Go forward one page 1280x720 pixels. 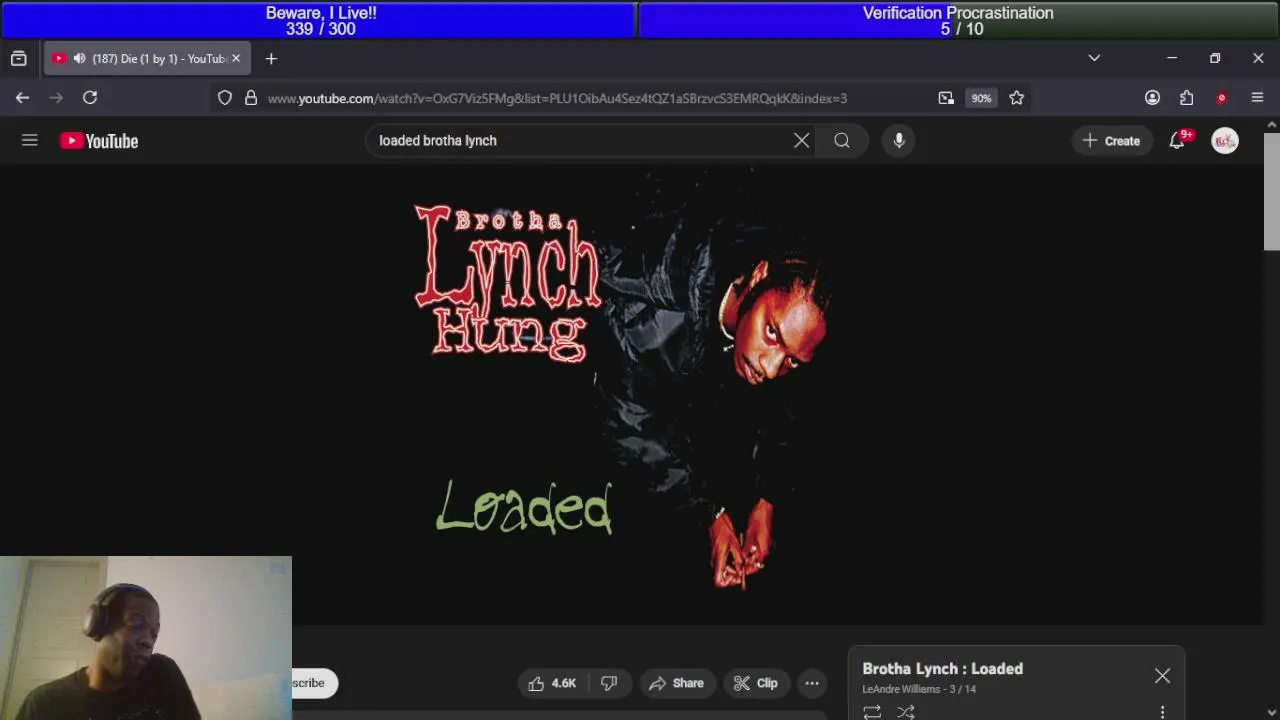tap(56, 98)
